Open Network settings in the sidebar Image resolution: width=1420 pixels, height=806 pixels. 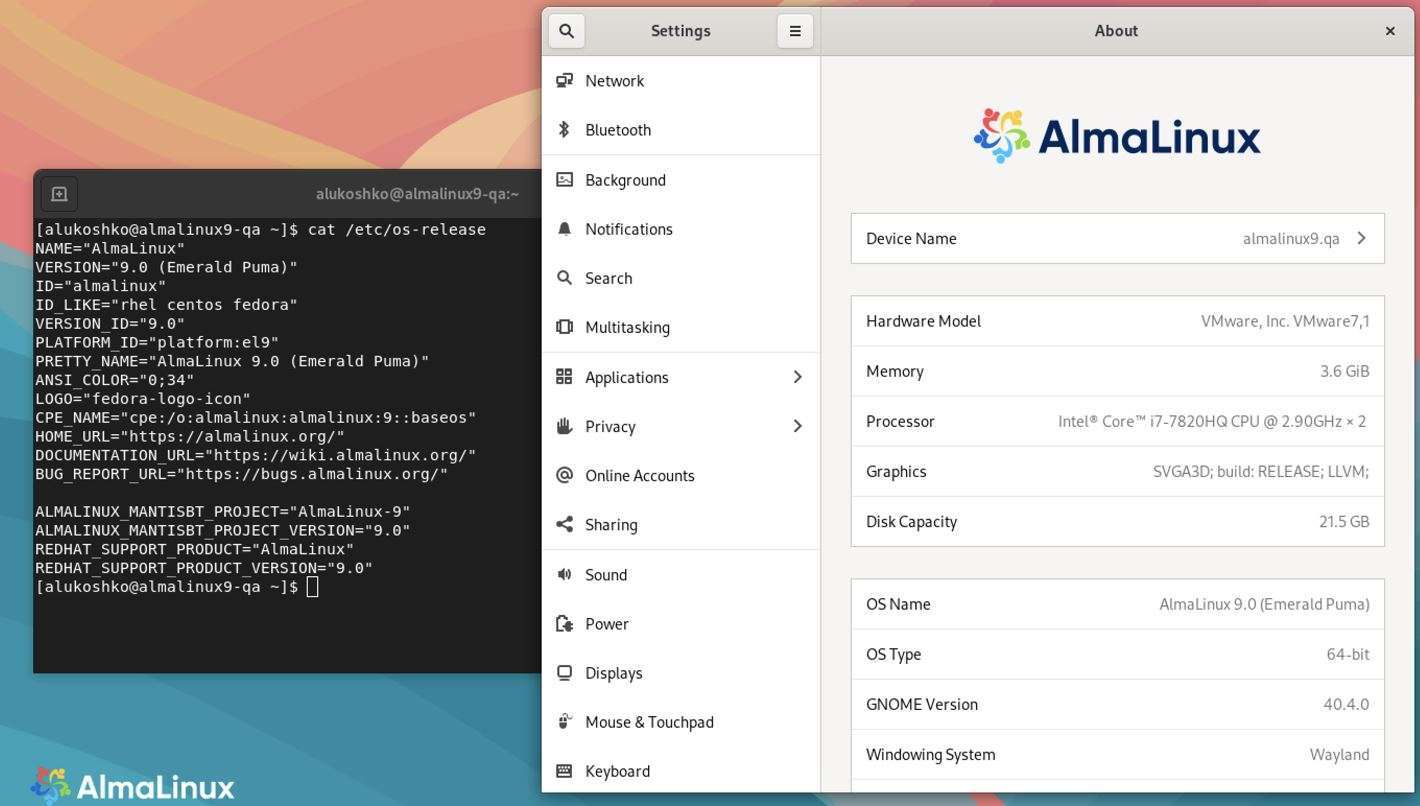click(x=614, y=80)
